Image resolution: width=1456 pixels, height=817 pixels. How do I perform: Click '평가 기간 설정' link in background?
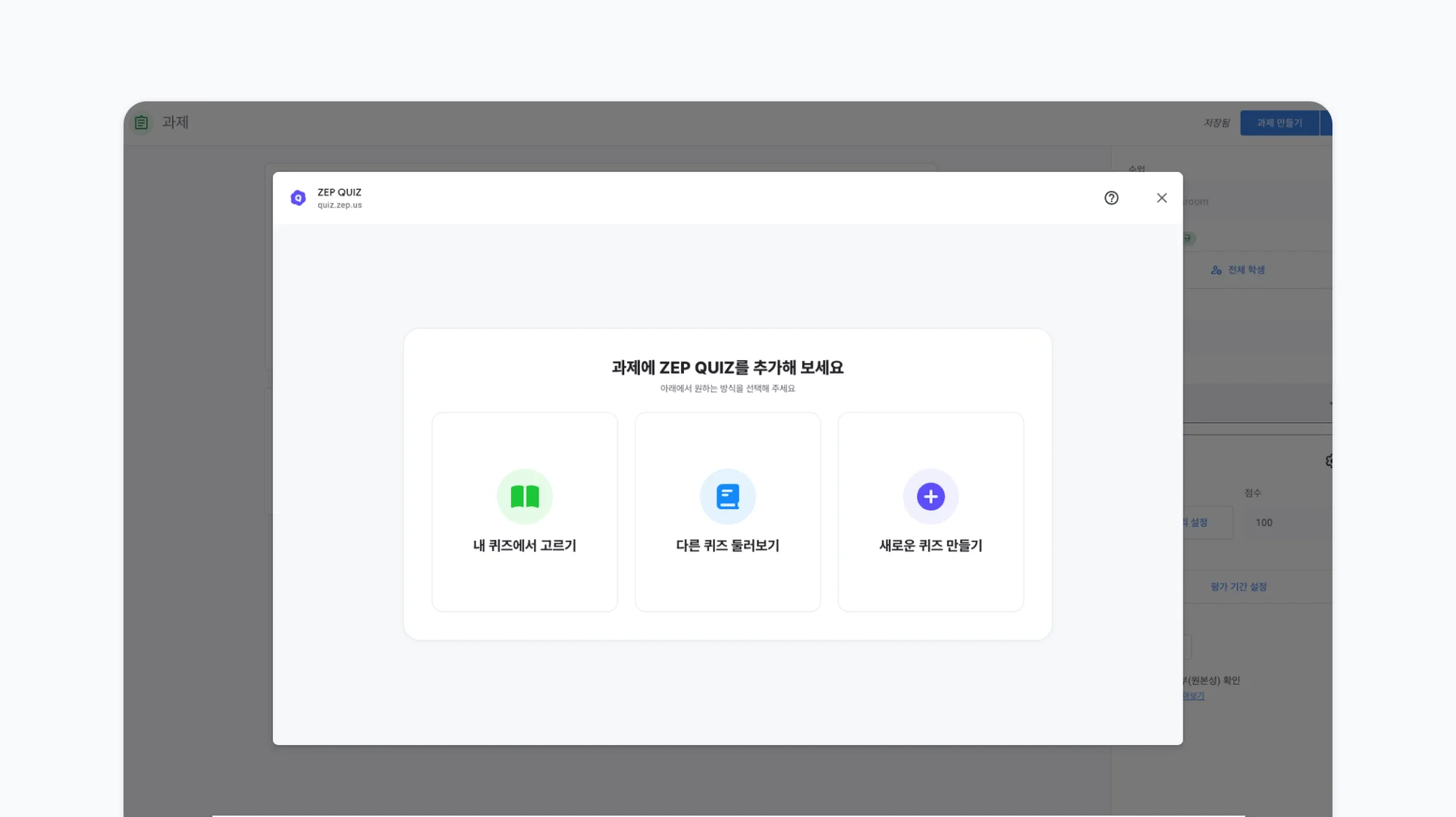coord(1238,587)
